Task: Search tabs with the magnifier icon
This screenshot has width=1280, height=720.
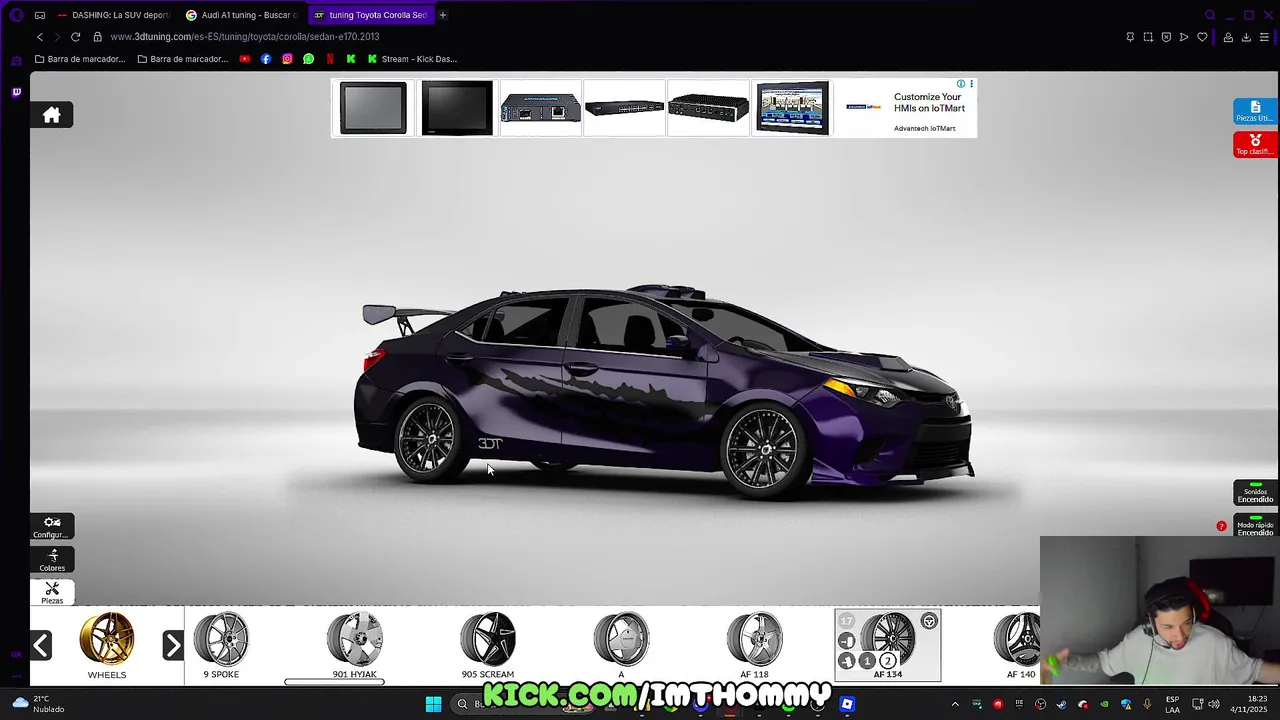Action: click(1210, 15)
